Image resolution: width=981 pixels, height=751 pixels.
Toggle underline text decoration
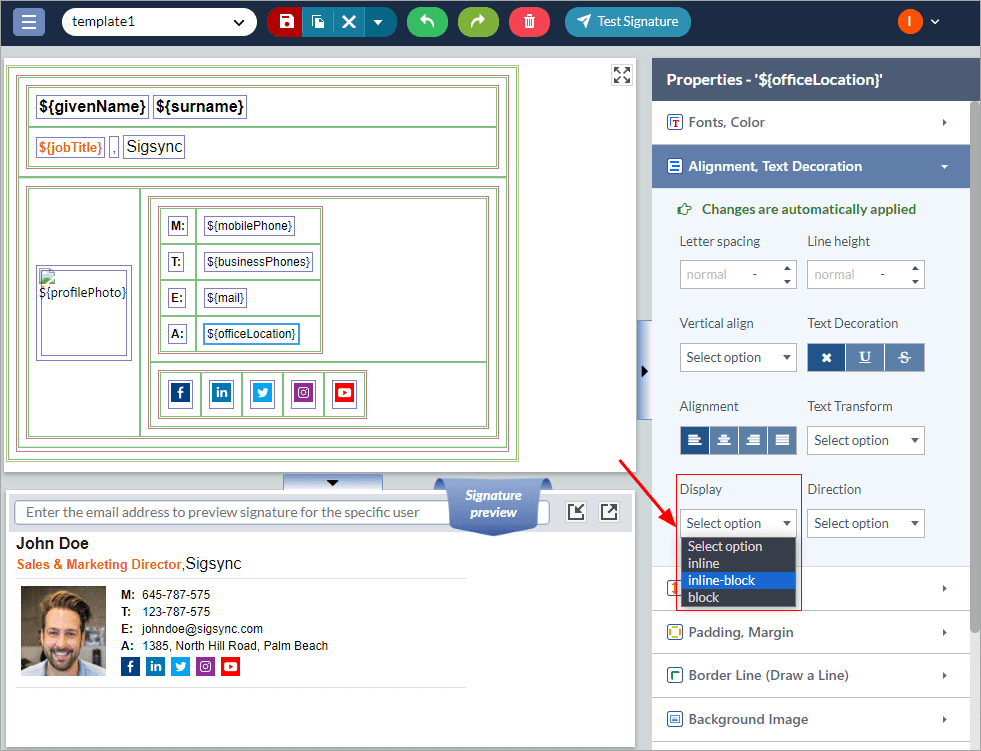(865, 357)
